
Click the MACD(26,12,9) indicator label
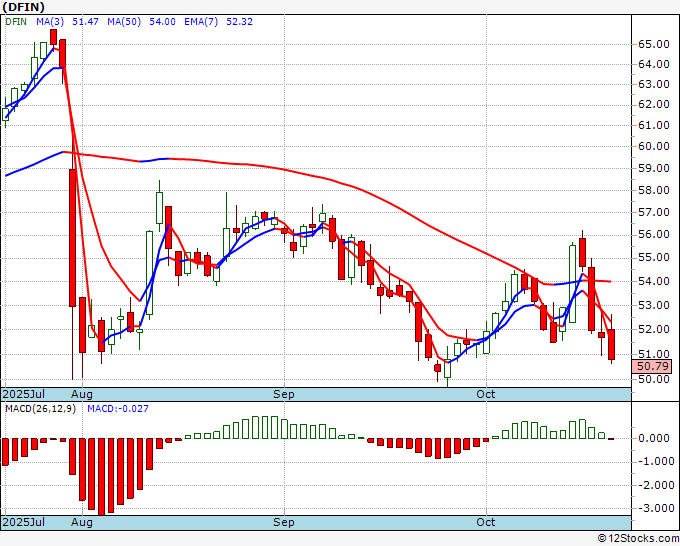point(40,409)
